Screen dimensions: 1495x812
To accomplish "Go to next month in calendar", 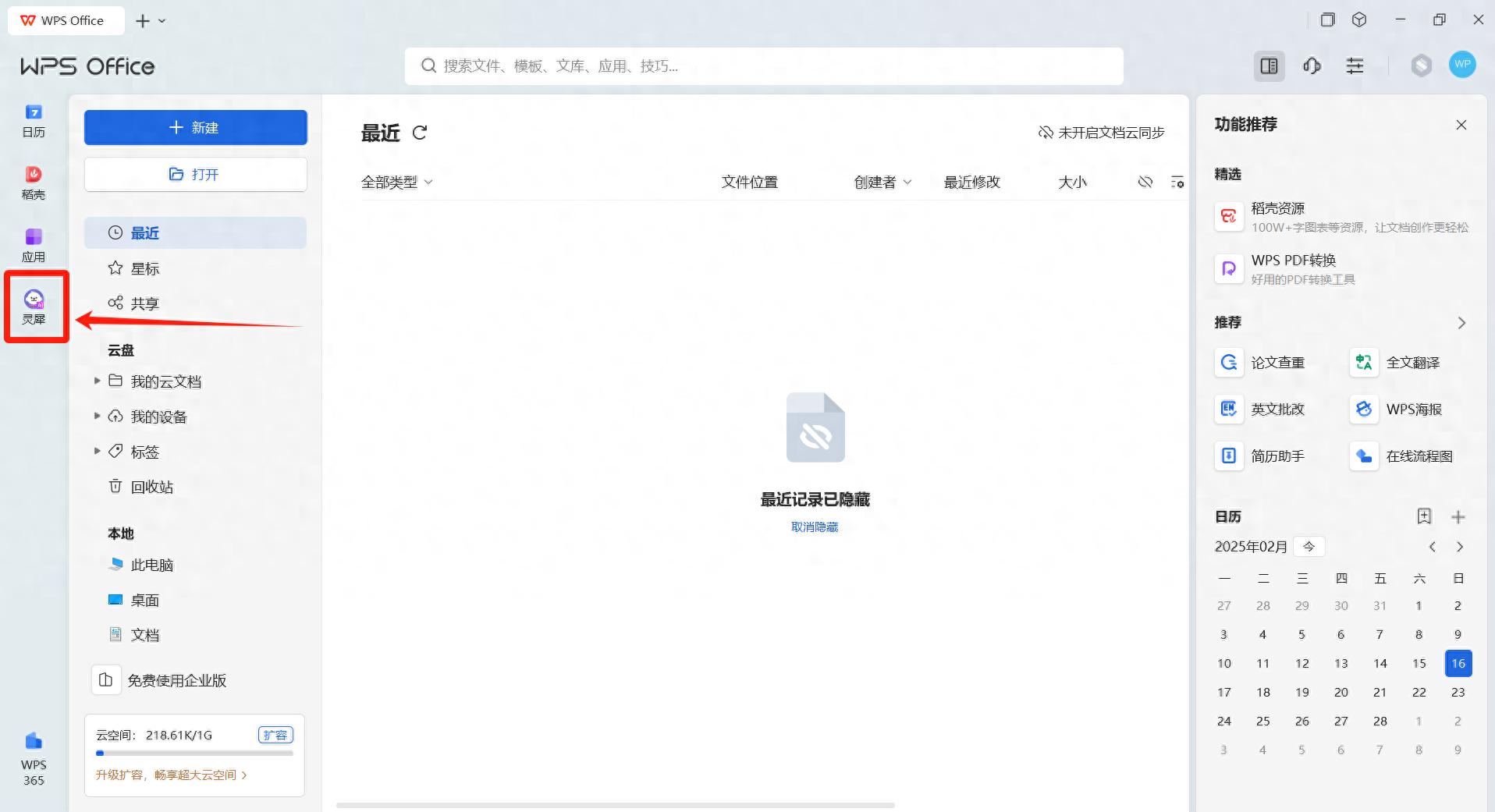I will [x=1460, y=547].
